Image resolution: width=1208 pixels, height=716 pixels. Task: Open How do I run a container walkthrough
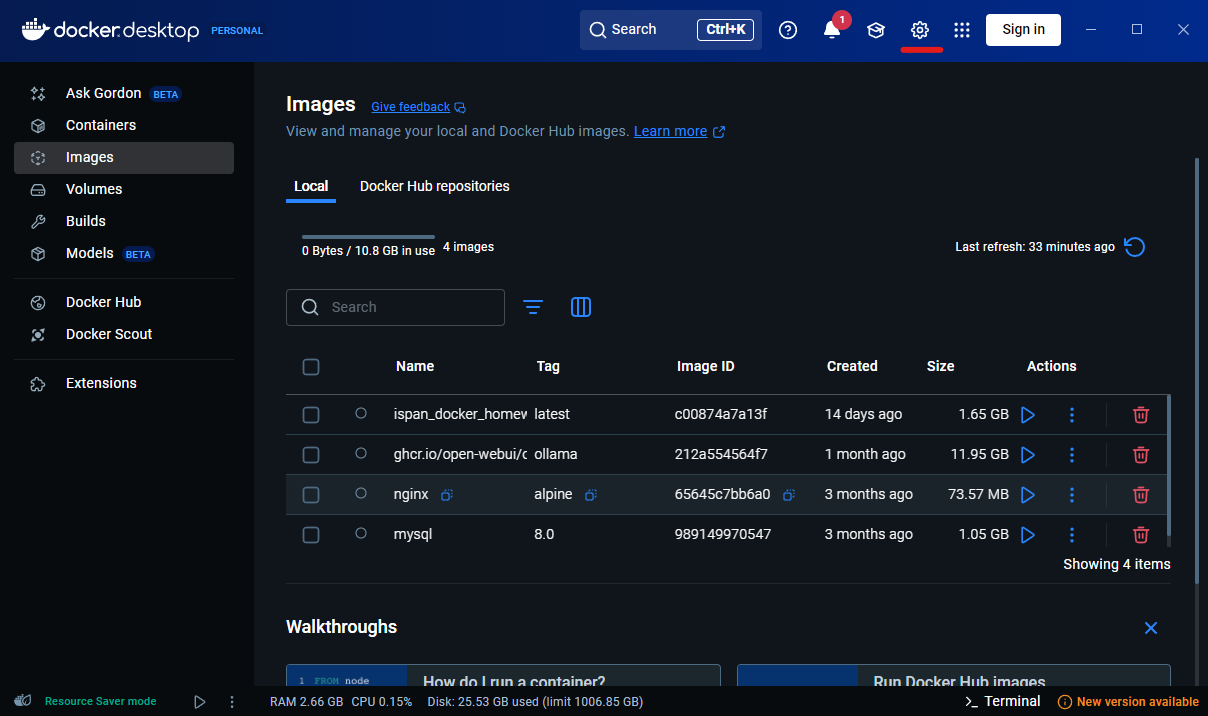(503, 676)
